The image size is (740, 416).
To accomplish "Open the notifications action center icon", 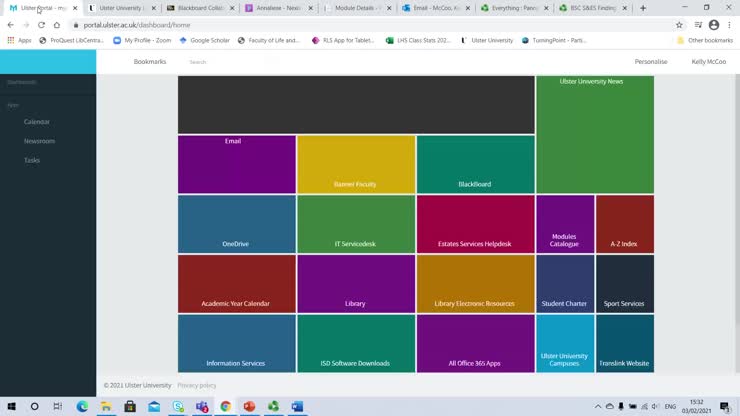I will point(725,406).
